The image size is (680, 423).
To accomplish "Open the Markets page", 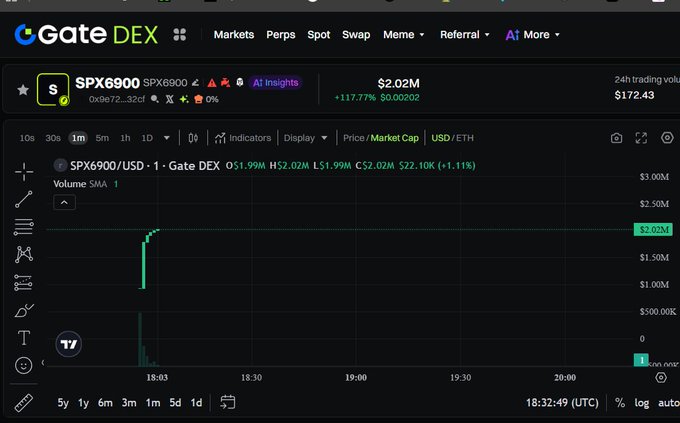I will pyautogui.click(x=234, y=35).
